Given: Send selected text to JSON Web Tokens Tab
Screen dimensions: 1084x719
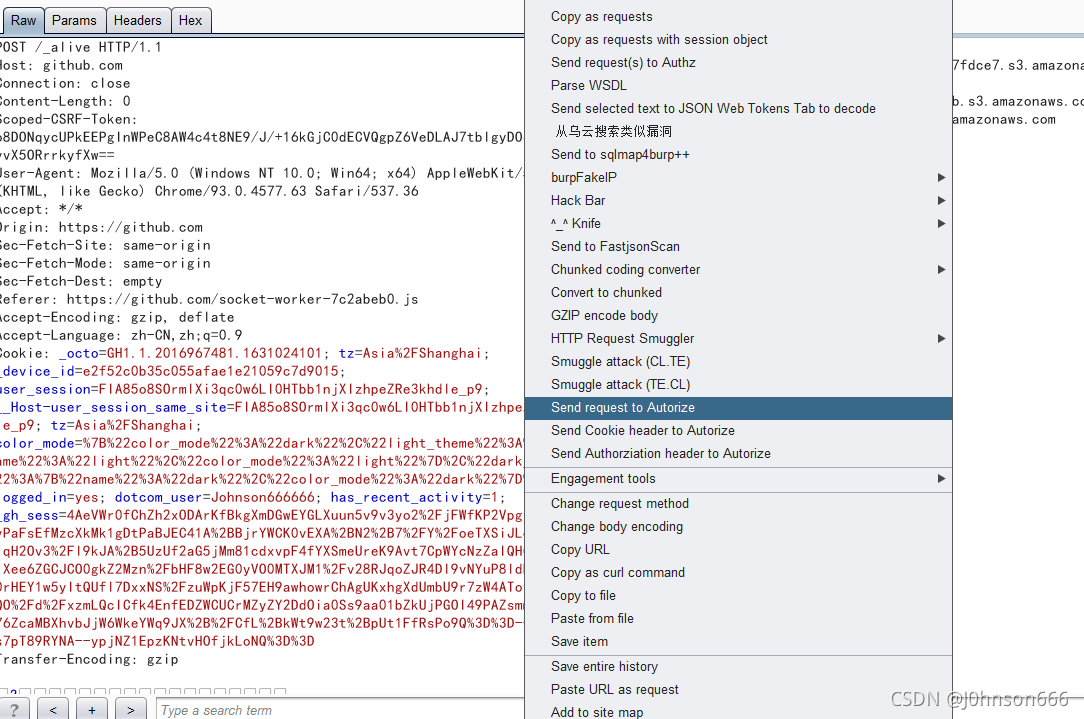Looking at the screenshot, I should (x=738, y=109).
